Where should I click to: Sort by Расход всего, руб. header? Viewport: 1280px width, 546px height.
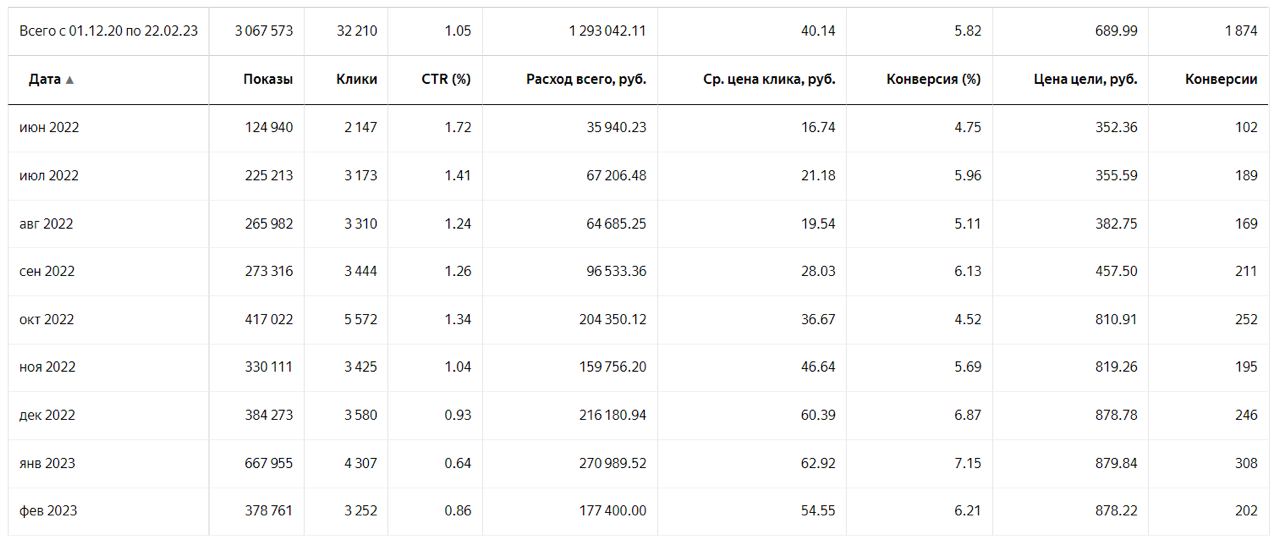click(586, 80)
